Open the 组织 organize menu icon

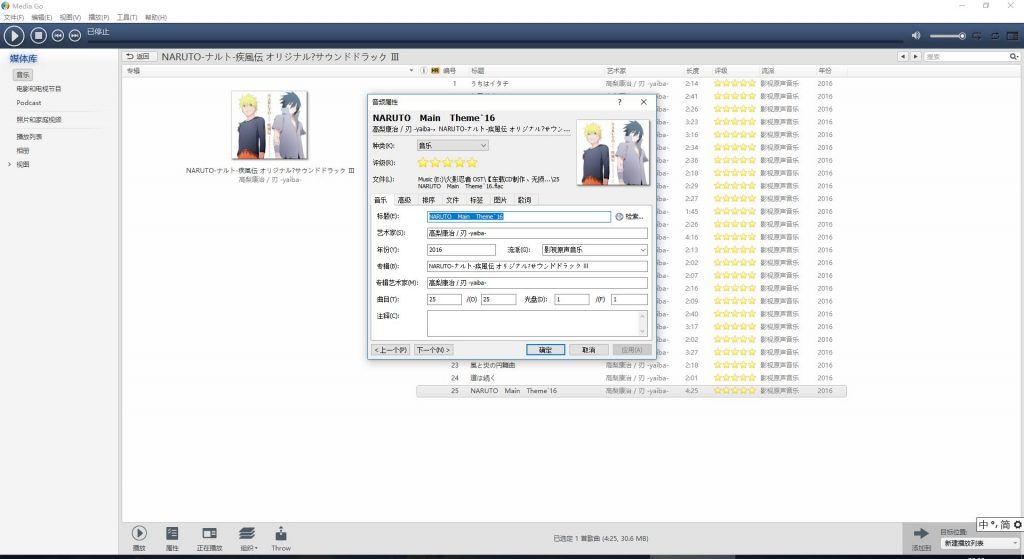click(247, 538)
